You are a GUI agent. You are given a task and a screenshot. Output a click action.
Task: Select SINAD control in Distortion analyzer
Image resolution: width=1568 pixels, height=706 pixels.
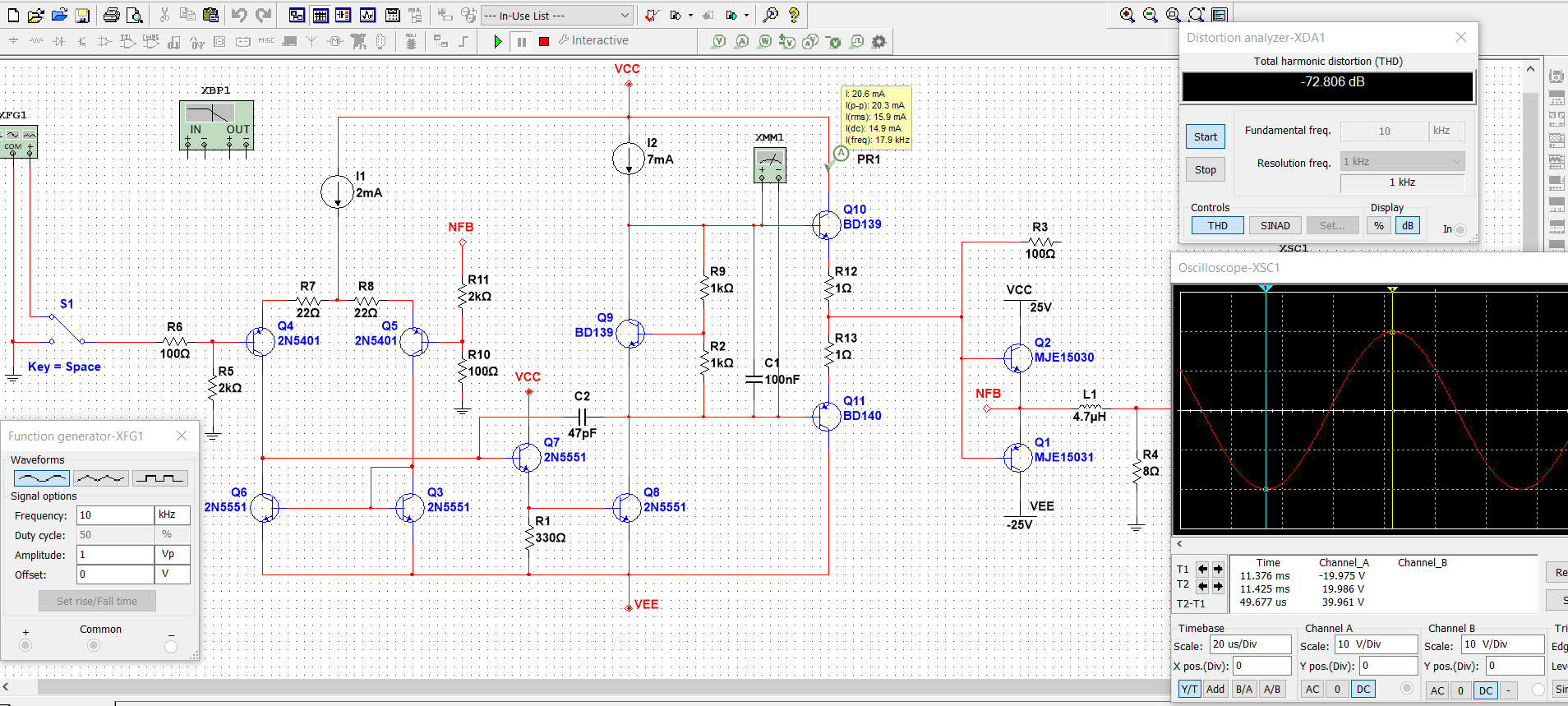pyautogui.click(x=1275, y=225)
